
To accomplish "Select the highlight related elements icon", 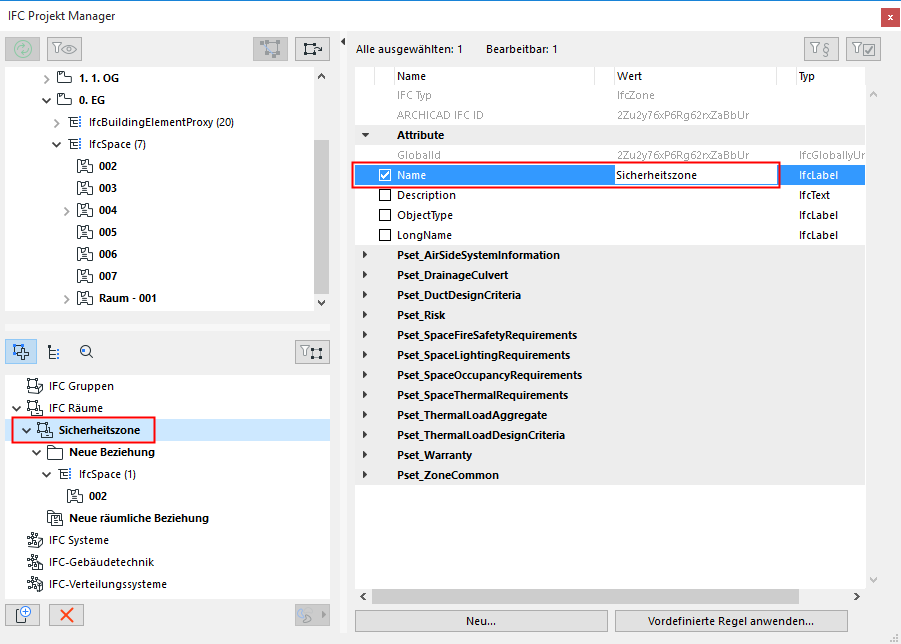I will [270, 48].
